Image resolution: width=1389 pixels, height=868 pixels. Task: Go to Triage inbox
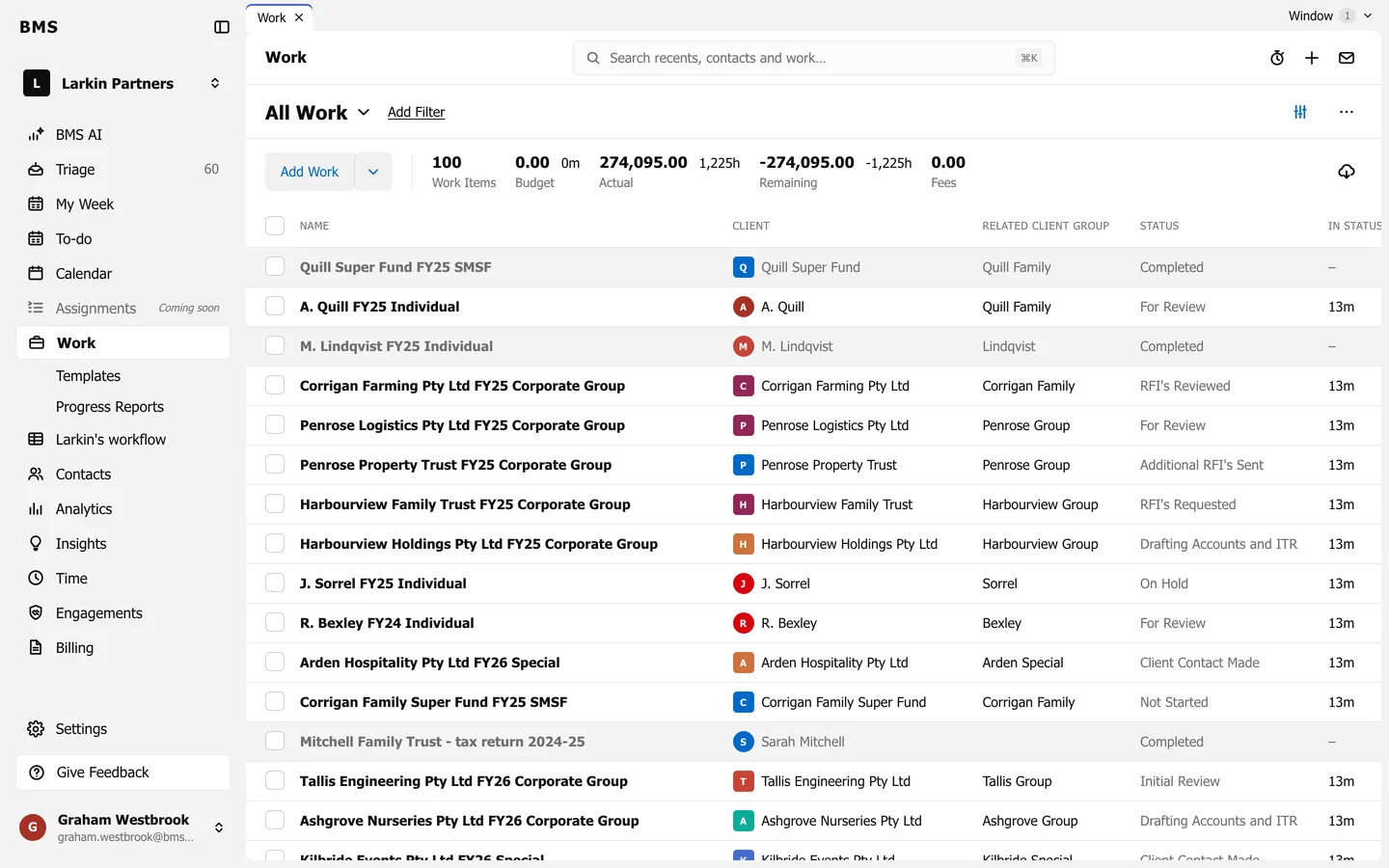click(x=123, y=170)
